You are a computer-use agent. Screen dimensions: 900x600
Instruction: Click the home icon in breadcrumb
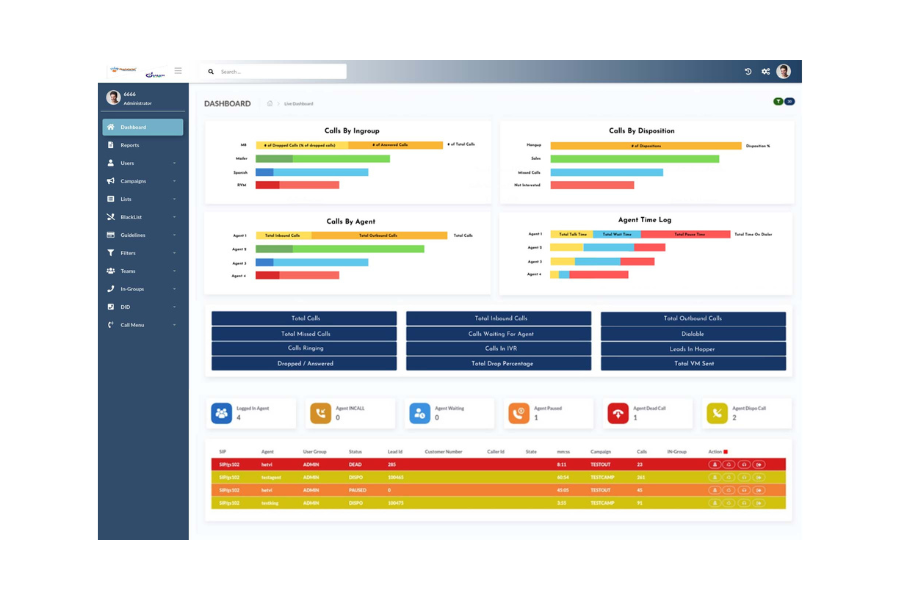pos(270,104)
